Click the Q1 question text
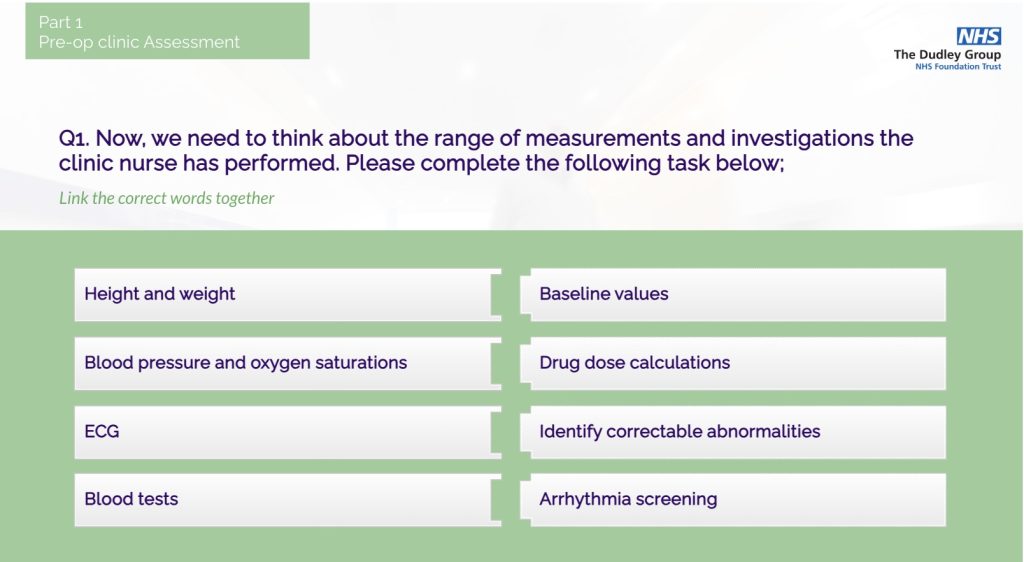This screenshot has width=1024, height=562. coord(486,150)
